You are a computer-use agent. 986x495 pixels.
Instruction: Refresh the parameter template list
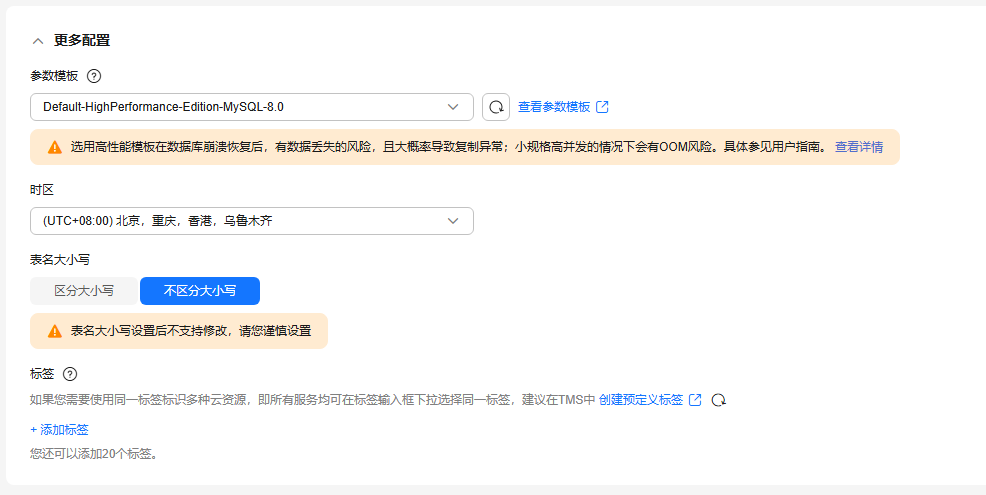tap(496, 107)
